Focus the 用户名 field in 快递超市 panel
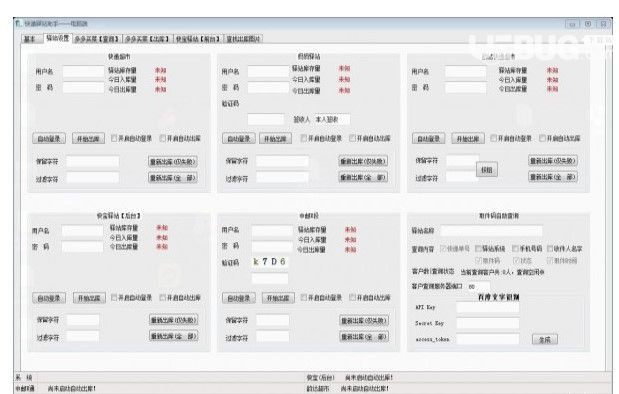 tap(83, 71)
